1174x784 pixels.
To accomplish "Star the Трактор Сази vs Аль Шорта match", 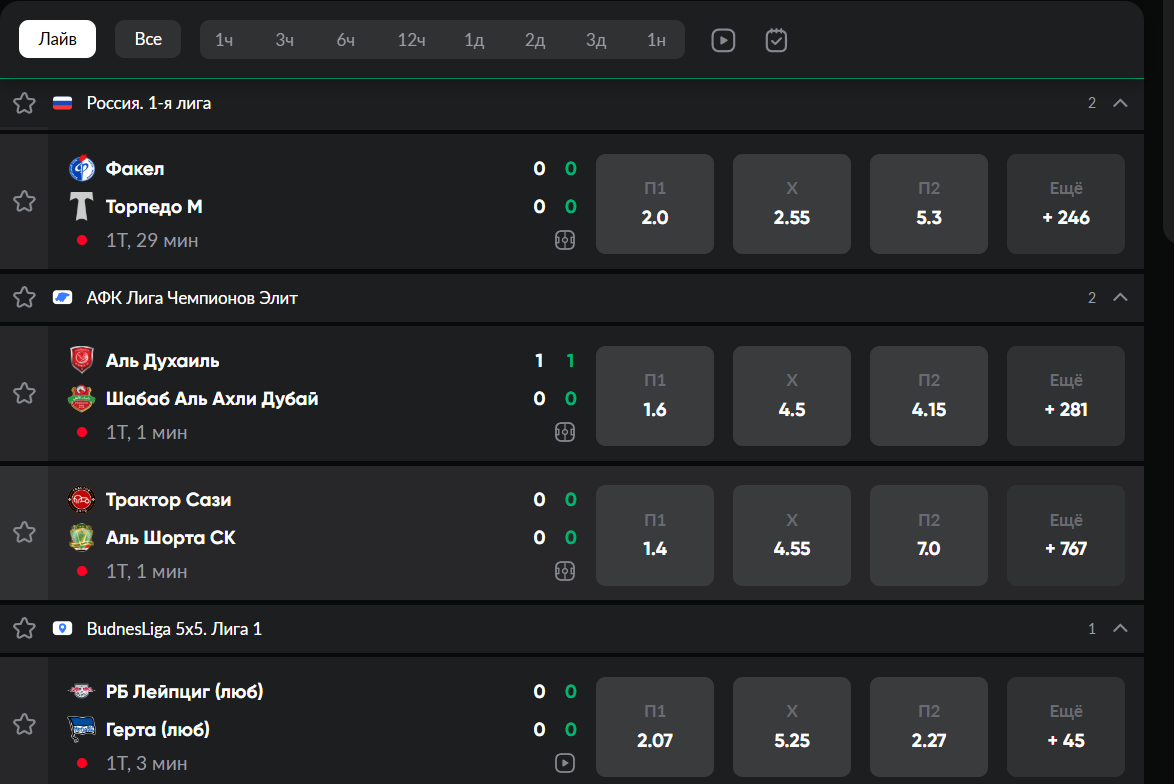I will click(25, 533).
